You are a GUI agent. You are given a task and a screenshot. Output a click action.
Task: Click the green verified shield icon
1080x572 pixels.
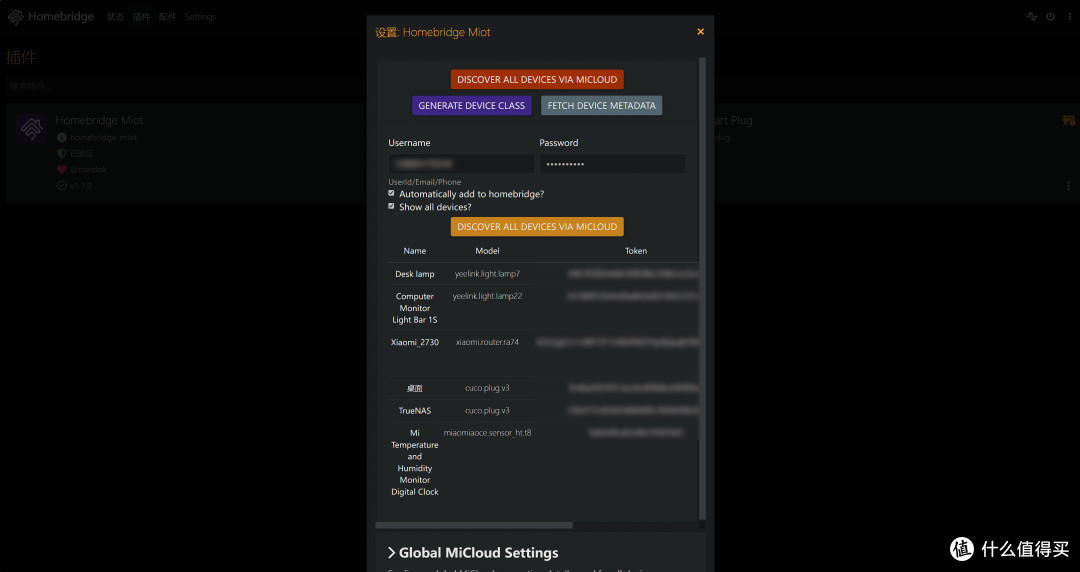(x=61, y=153)
